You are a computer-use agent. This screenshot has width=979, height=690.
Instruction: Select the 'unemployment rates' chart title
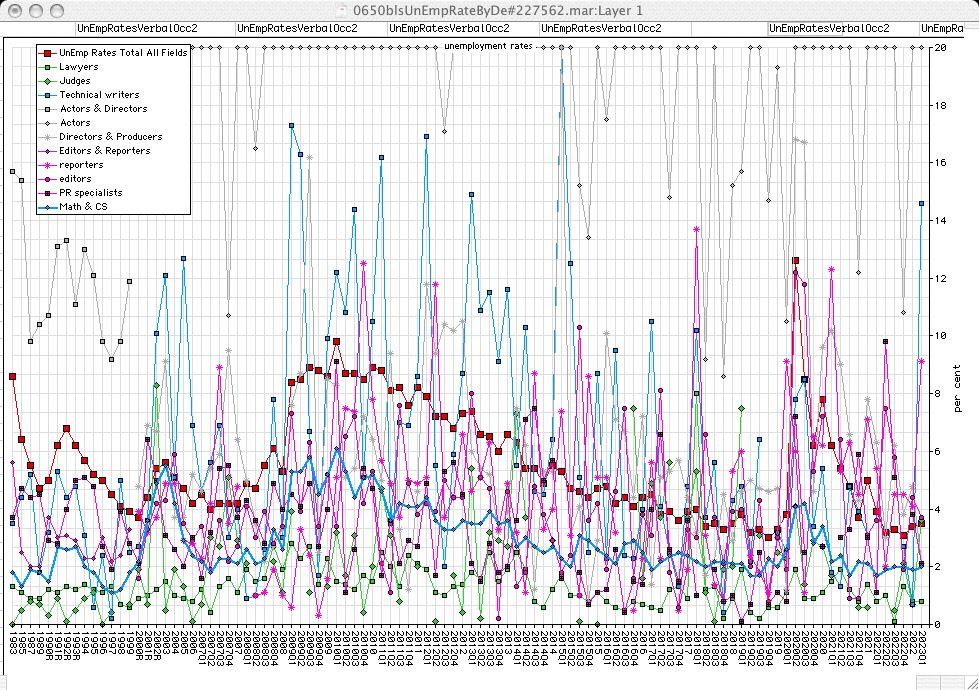488,46
